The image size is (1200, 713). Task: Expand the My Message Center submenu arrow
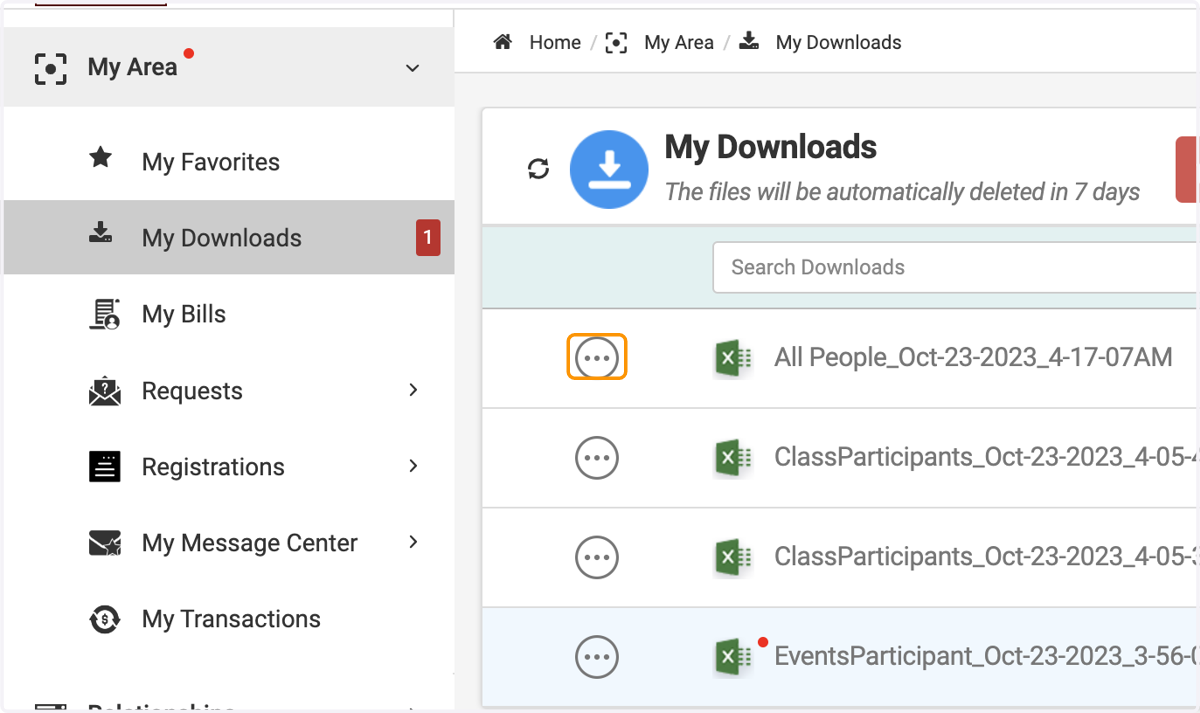[x=413, y=542]
